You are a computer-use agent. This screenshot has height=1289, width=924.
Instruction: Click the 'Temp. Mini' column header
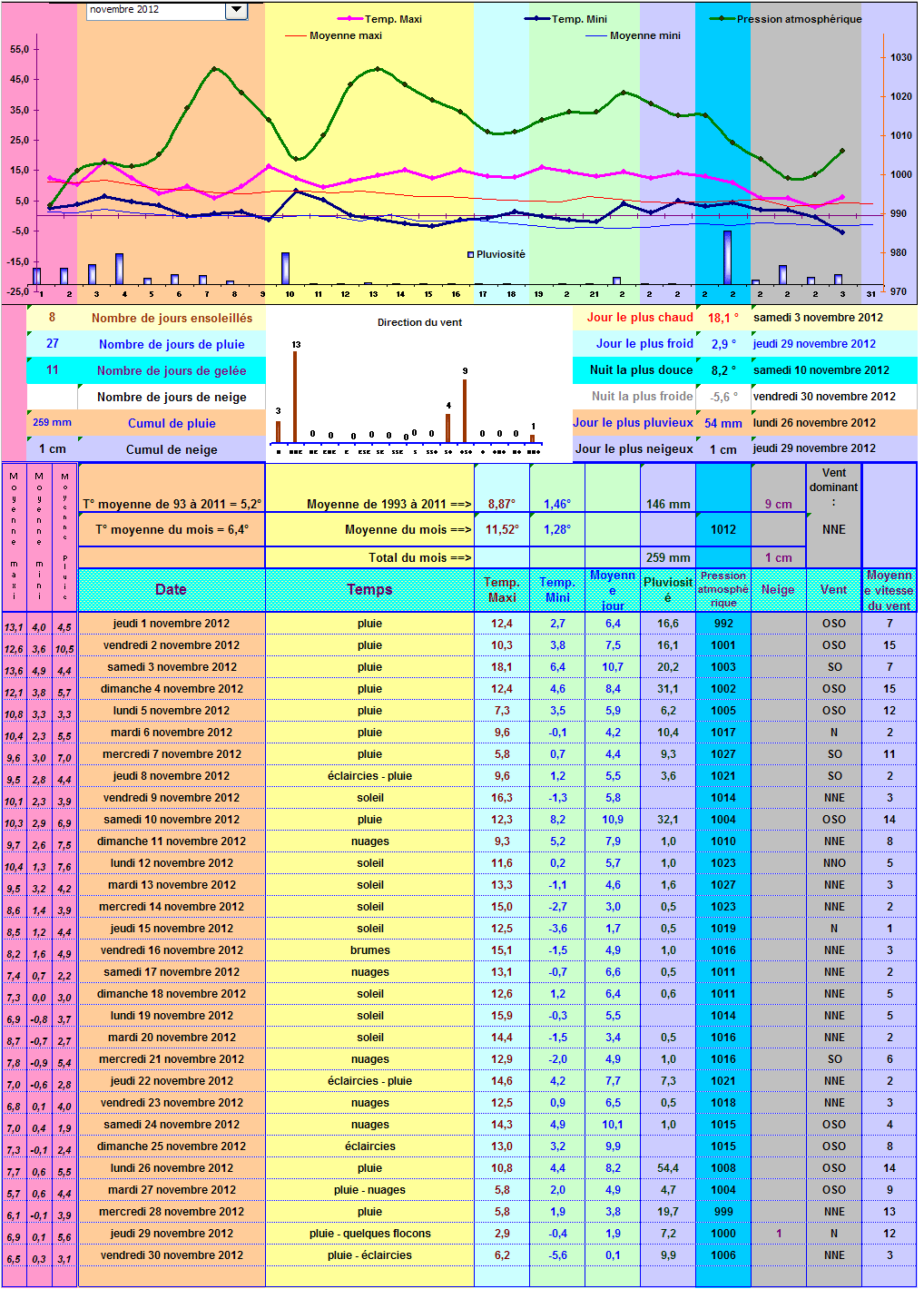557,590
